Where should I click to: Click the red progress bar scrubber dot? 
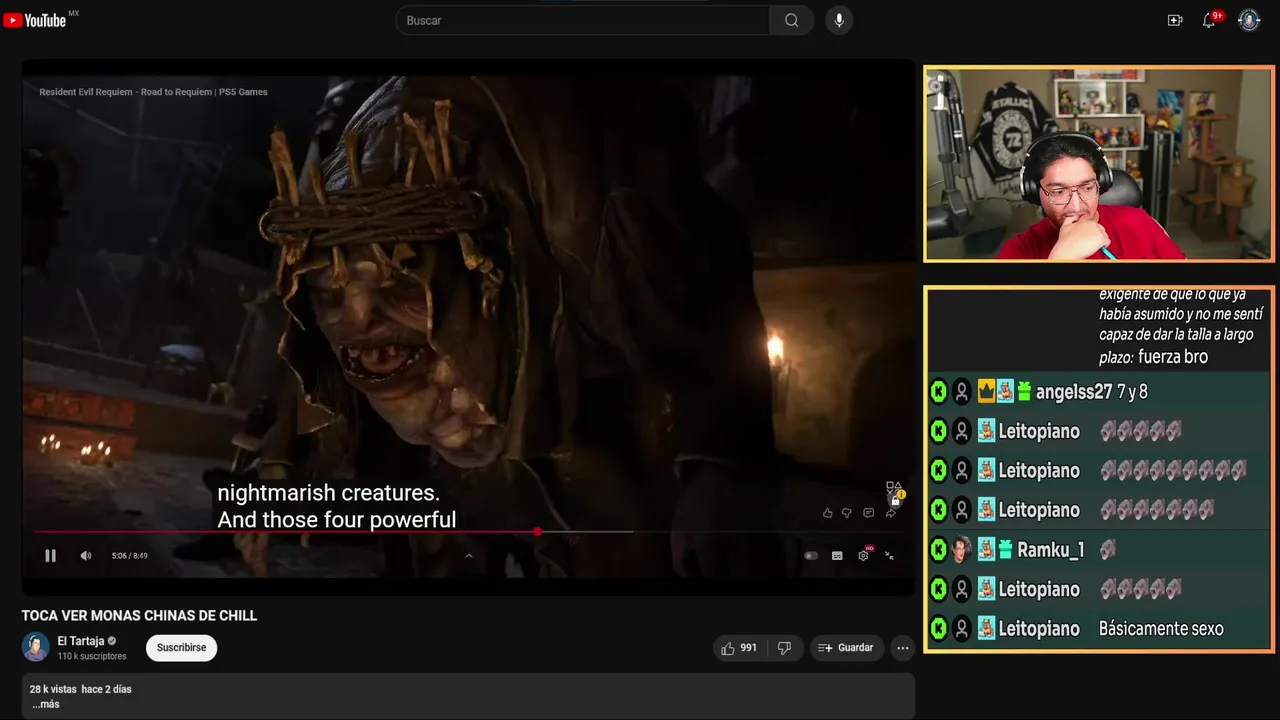pos(538,532)
